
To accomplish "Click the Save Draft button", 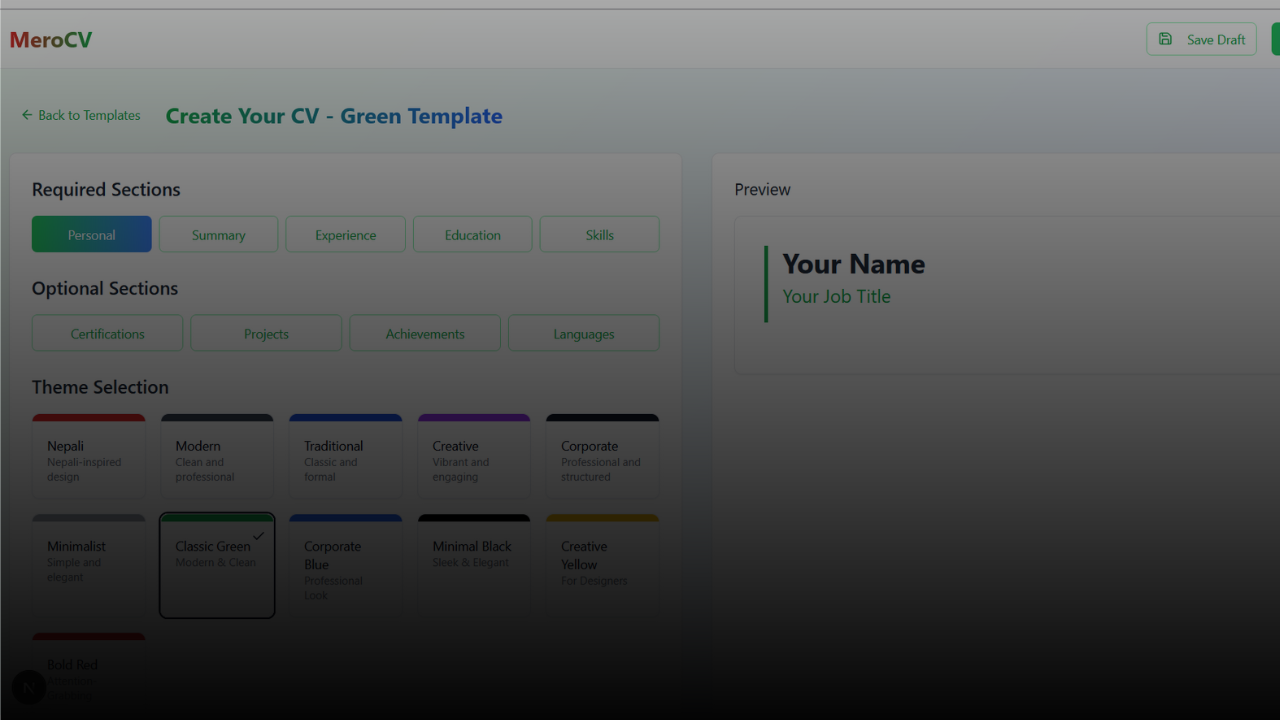I will pyautogui.click(x=1201, y=39).
